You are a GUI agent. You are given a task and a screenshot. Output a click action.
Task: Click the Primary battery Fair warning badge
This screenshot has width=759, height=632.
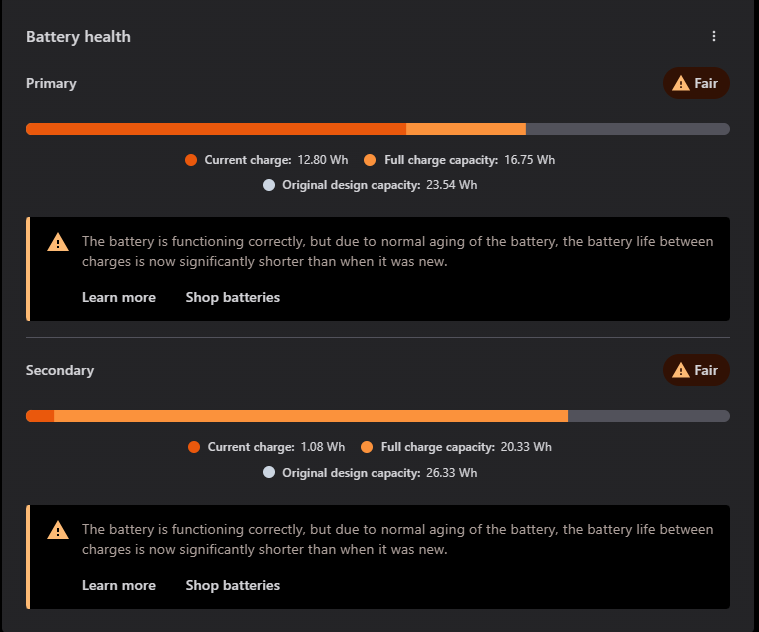[x=696, y=83]
